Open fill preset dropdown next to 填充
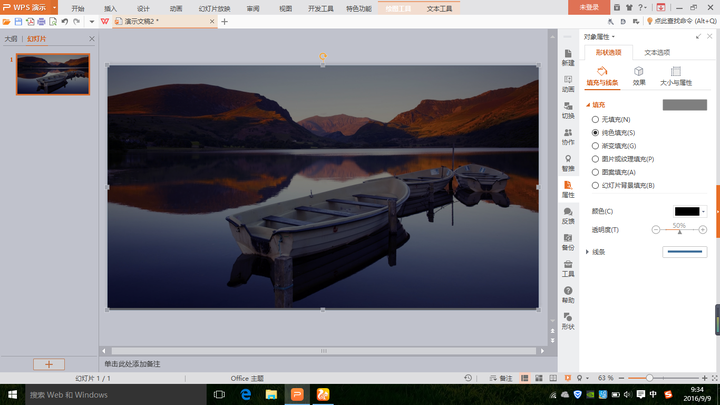 point(685,105)
